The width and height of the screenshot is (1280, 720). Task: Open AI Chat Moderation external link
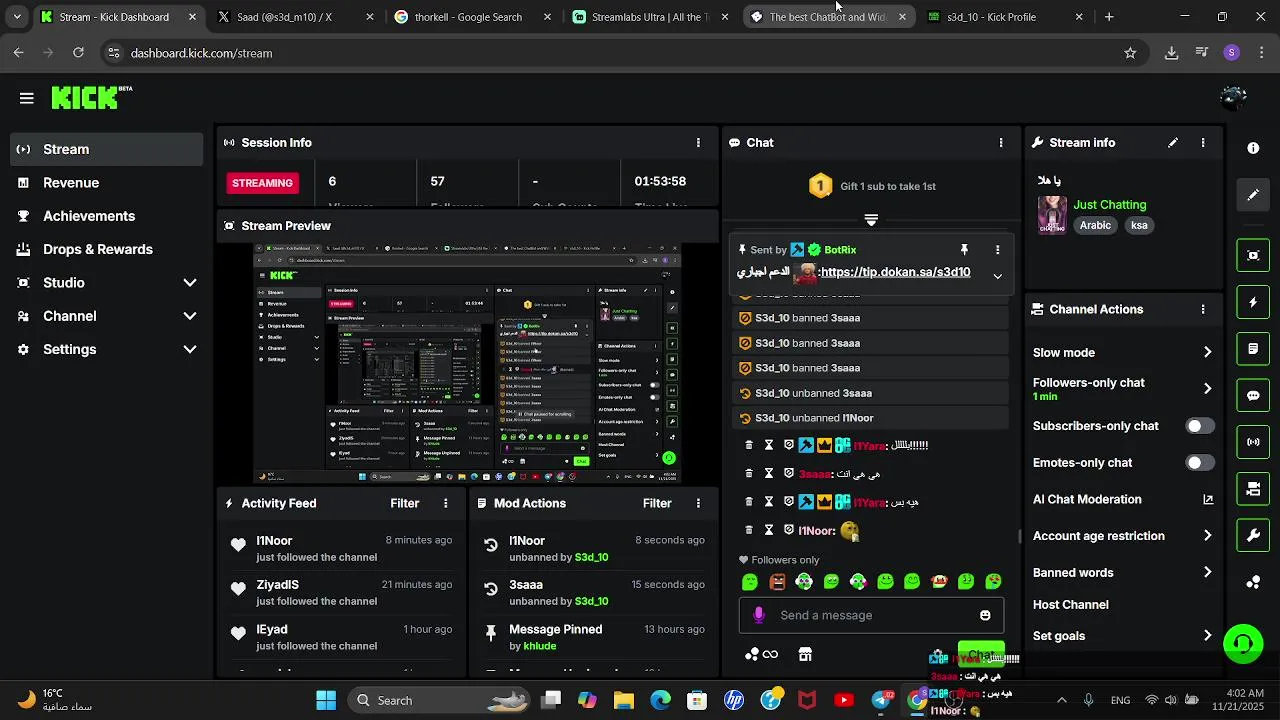(x=1208, y=500)
